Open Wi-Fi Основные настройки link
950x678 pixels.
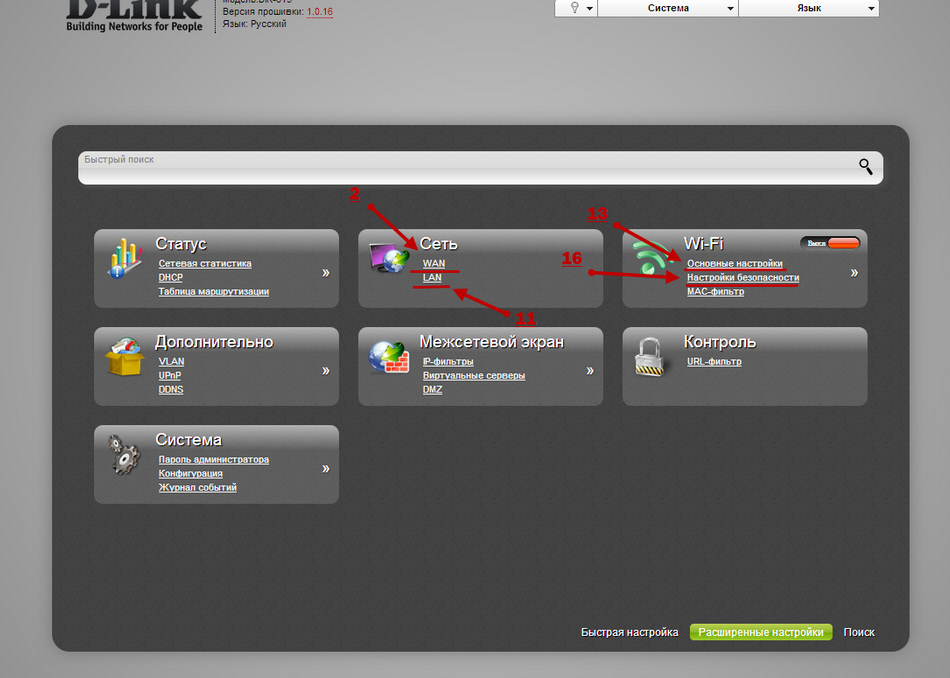click(735, 264)
